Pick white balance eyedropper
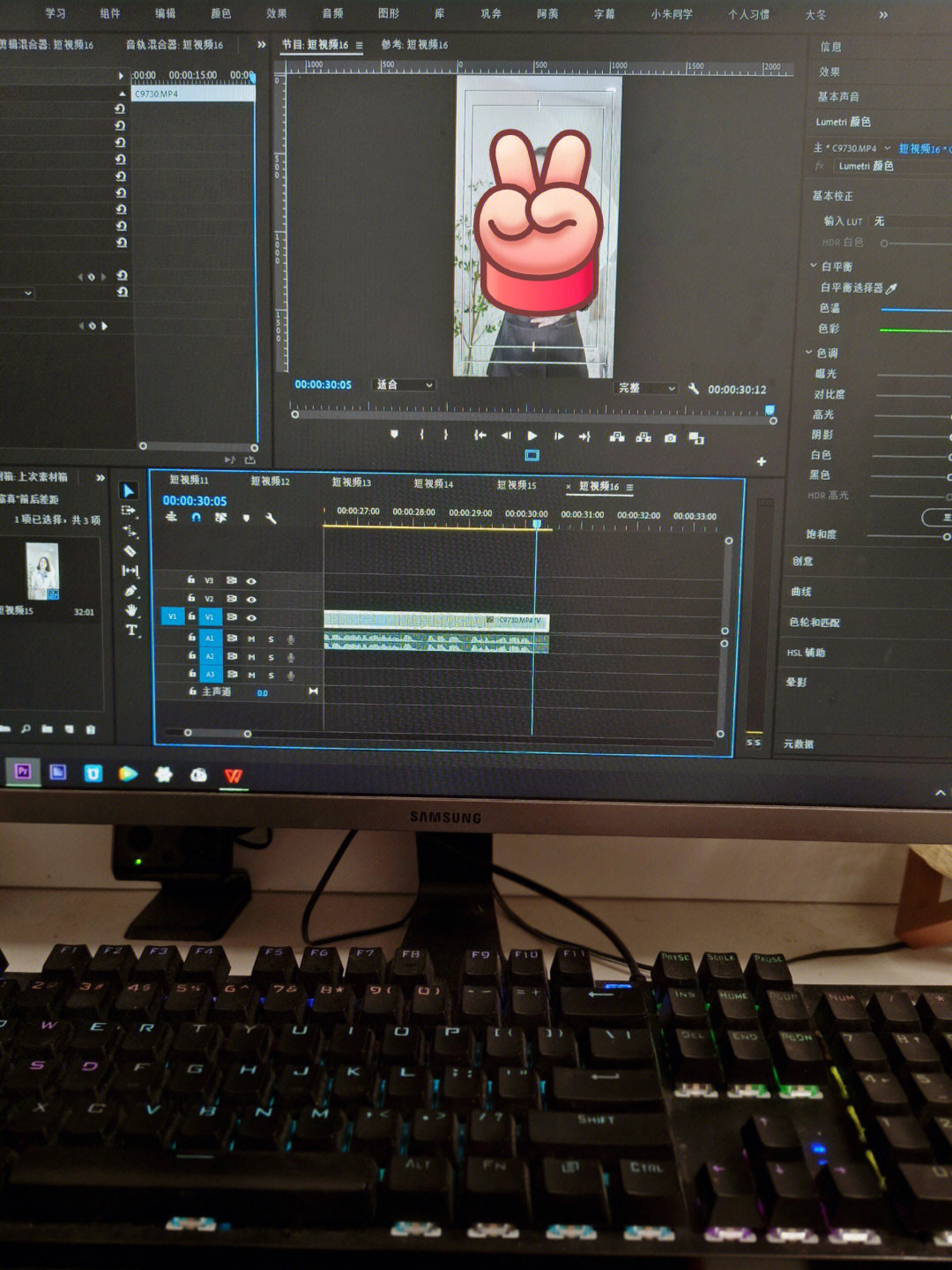Screen dimensions: 952x1270 891,288
